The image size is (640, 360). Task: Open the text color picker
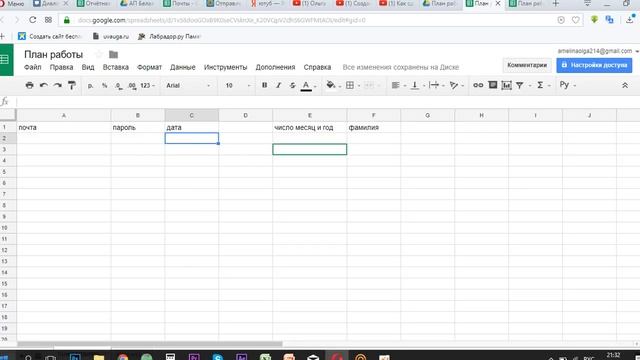307,86
